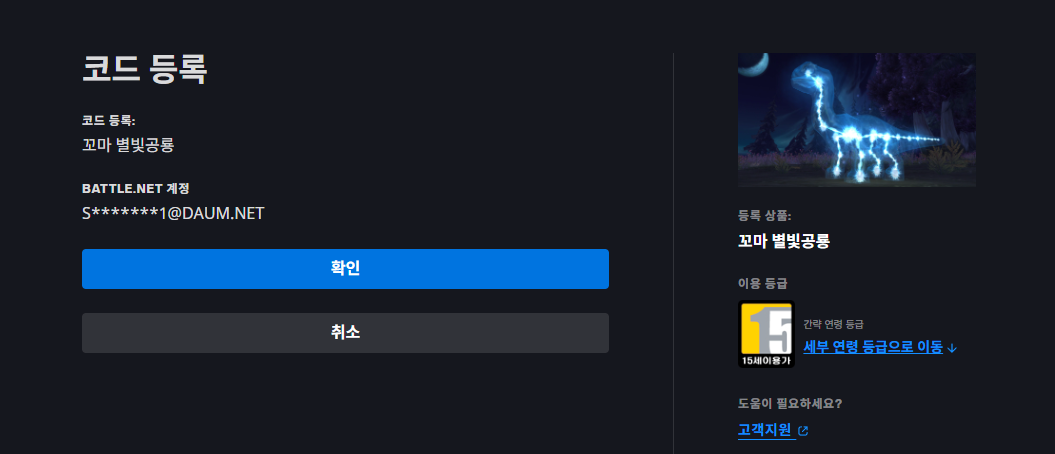Click the crescent moon in the product image
Image resolution: width=1055 pixels, height=454 pixels.
[757, 64]
